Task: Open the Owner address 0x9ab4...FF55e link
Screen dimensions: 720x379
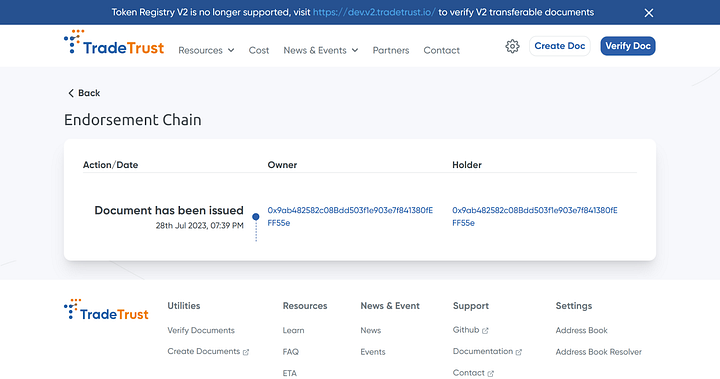Action: (x=350, y=216)
